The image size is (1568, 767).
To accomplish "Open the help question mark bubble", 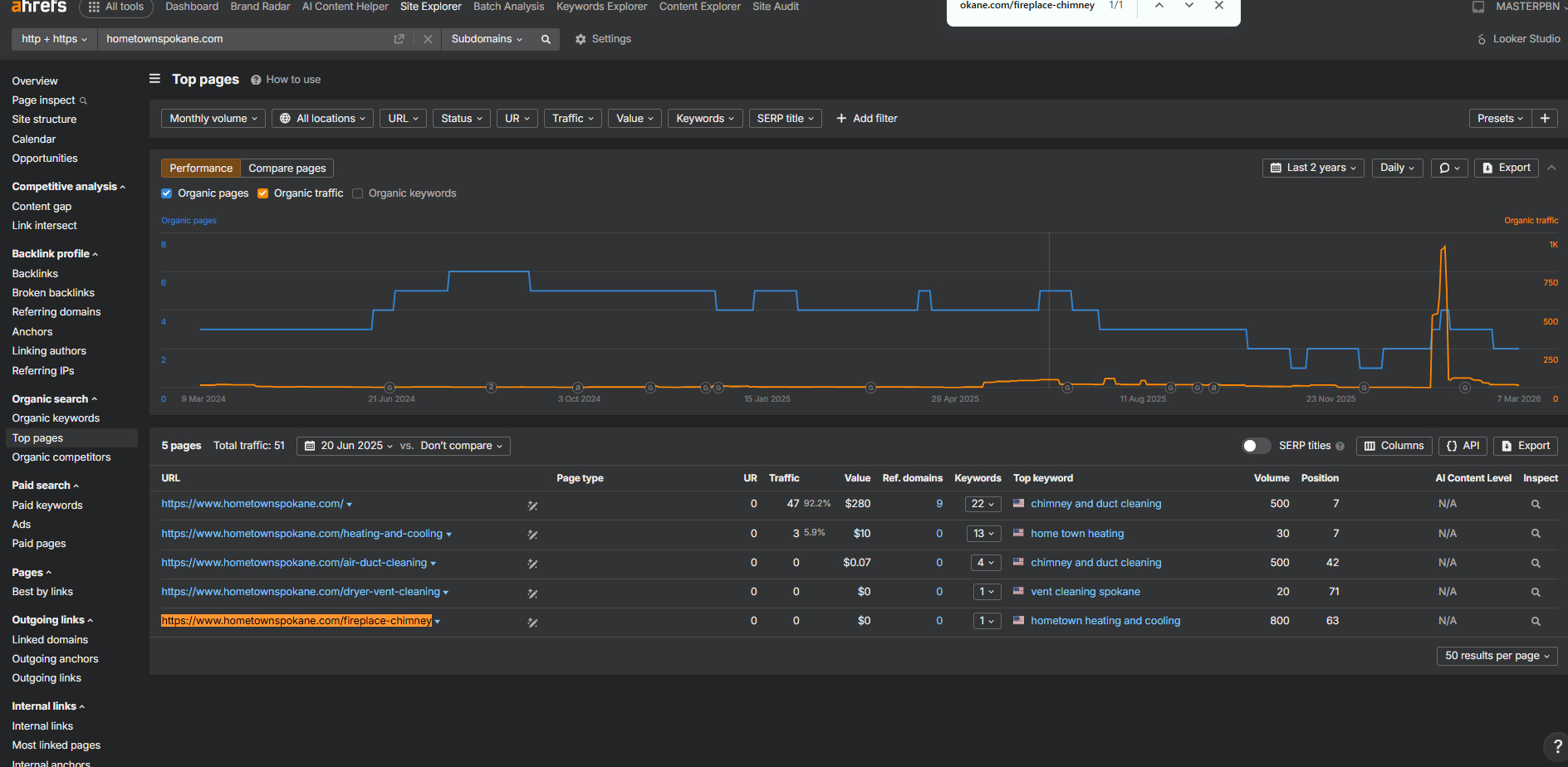I will pyautogui.click(x=1556, y=747).
